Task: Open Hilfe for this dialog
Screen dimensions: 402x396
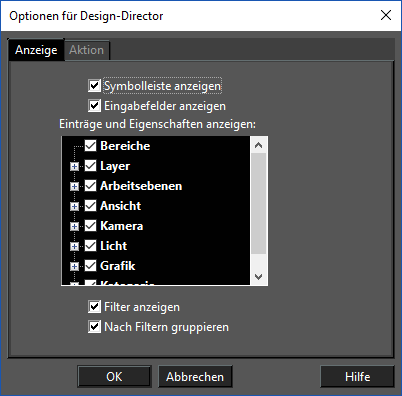Action: coord(357,377)
